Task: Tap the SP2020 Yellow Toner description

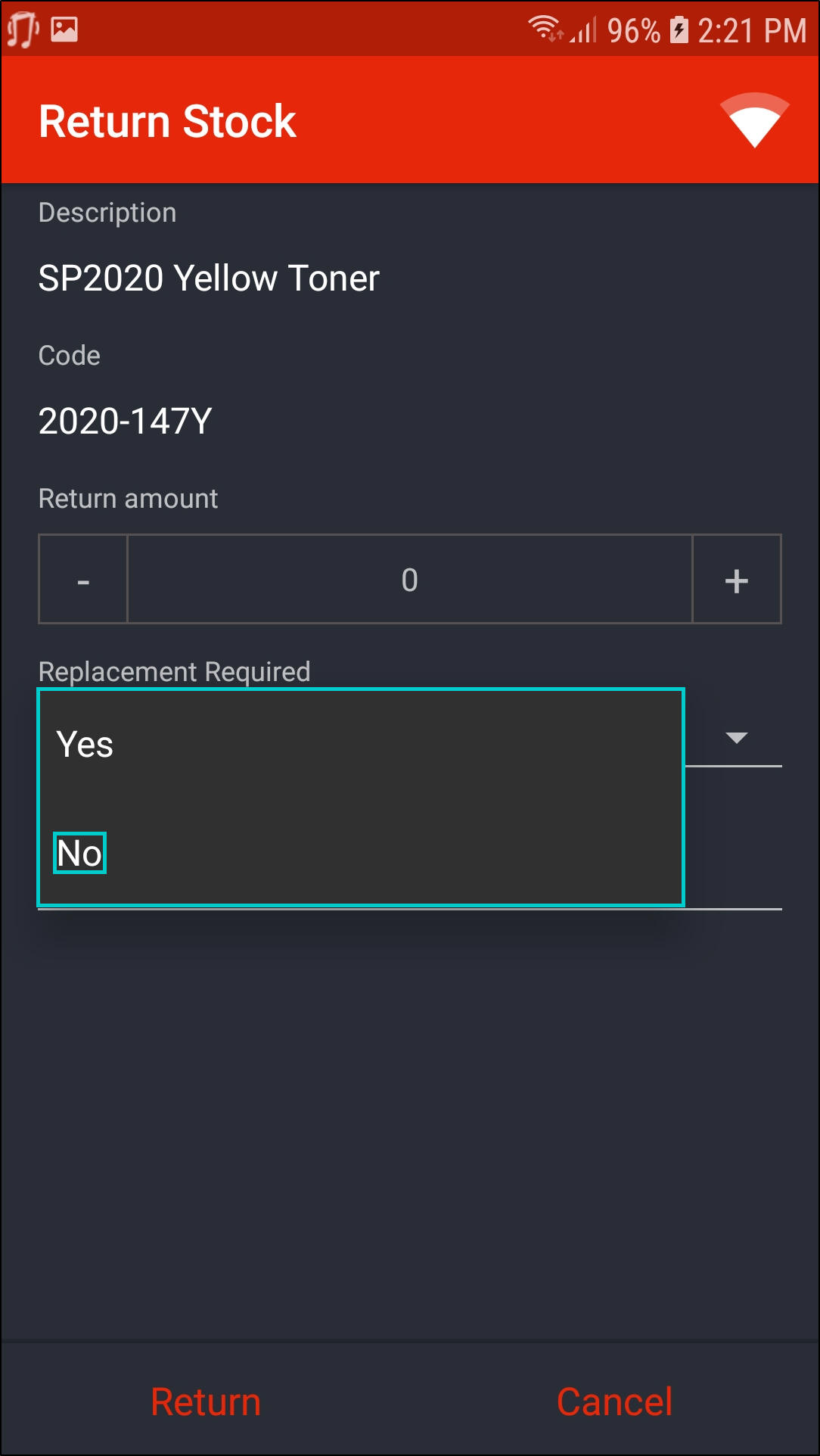Action: point(209,278)
